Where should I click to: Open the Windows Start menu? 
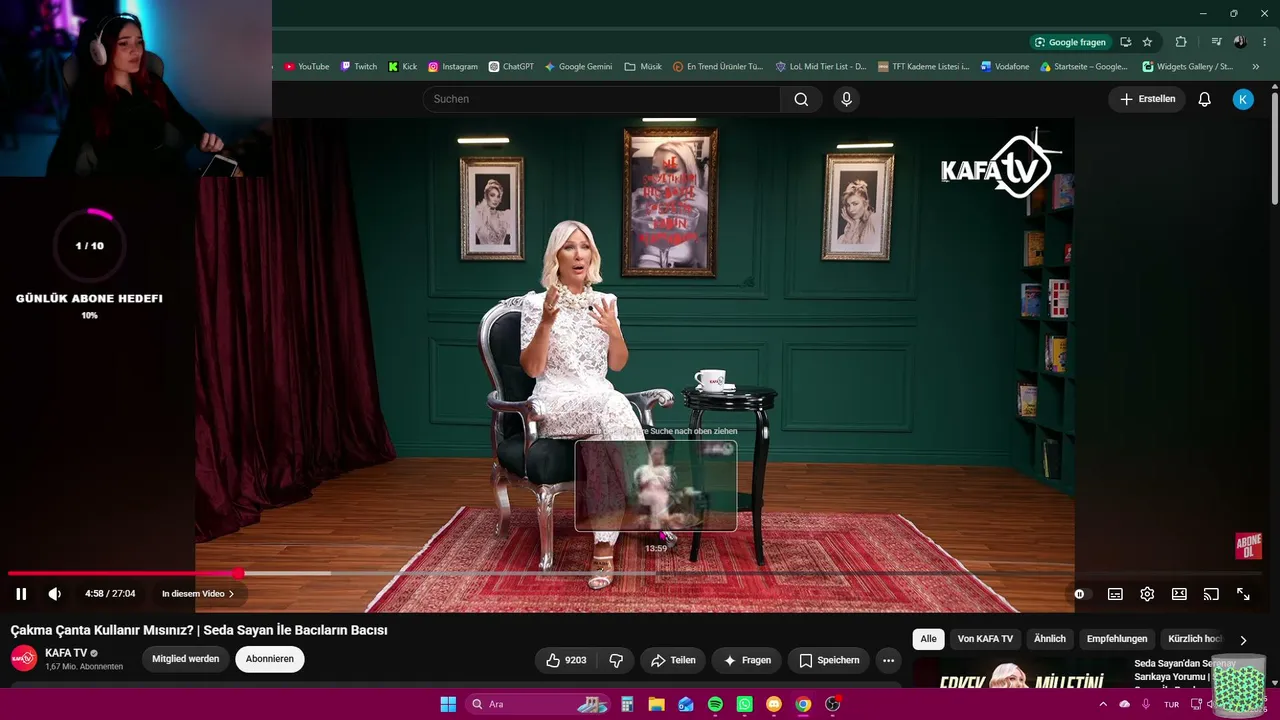click(x=448, y=704)
